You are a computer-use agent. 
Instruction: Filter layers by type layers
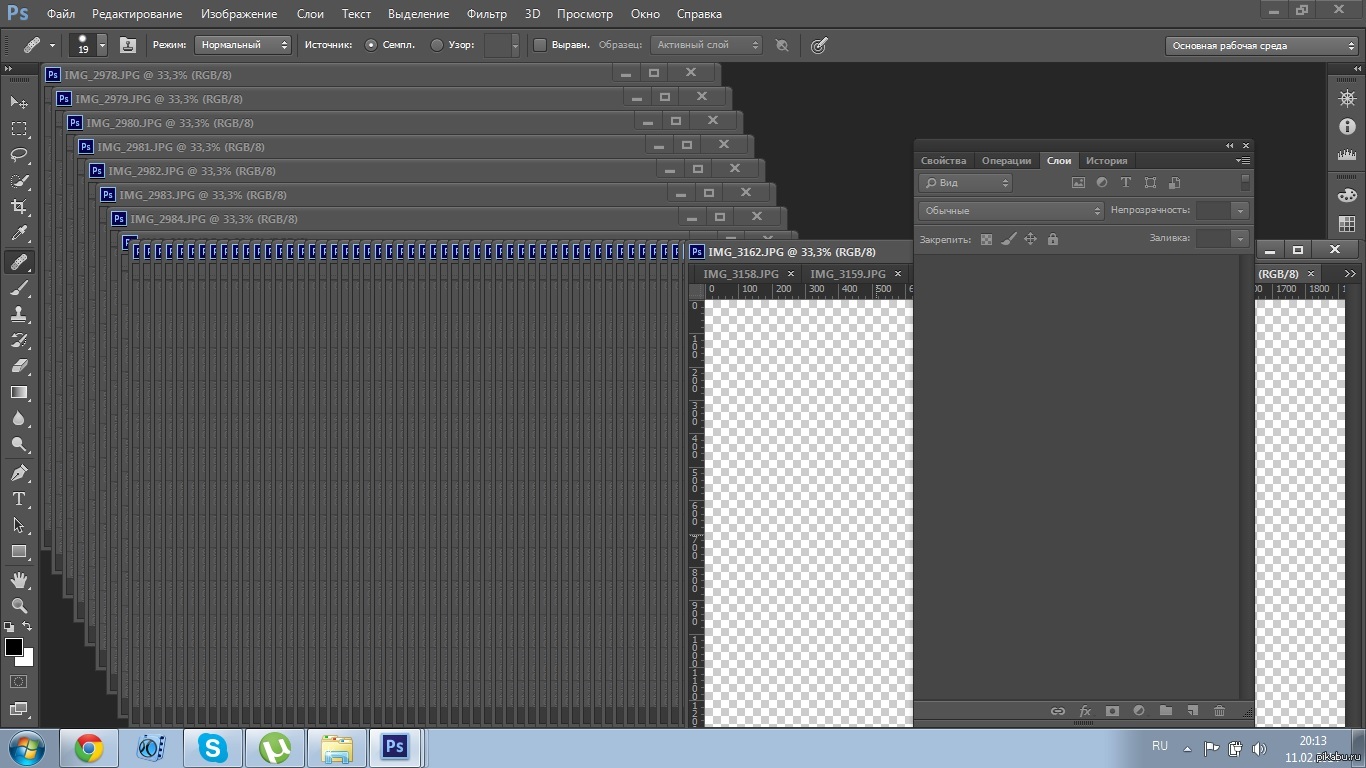[x=1126, y=183]
